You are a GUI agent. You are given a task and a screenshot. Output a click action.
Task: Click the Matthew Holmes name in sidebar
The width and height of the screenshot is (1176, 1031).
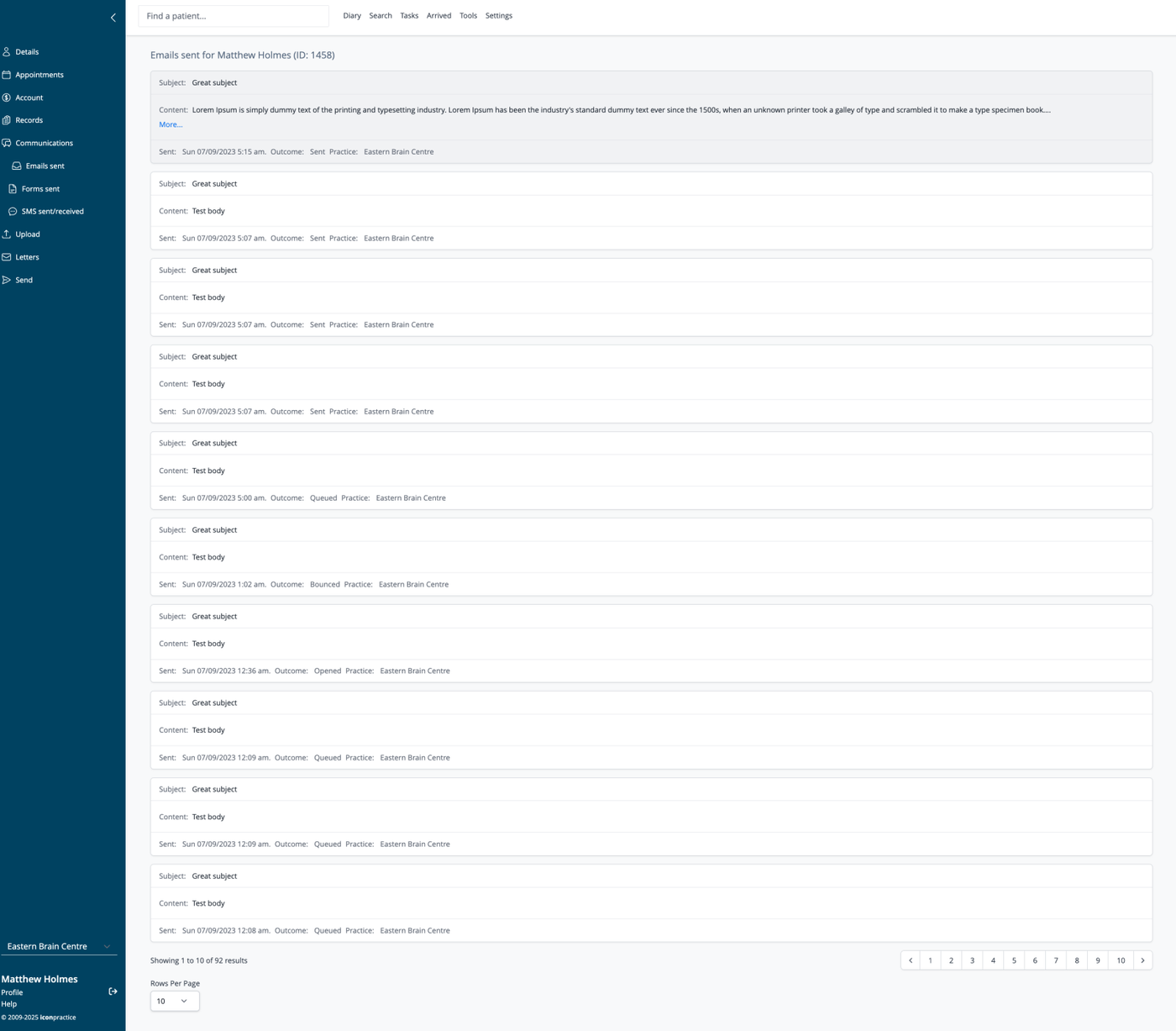coord(39,979)
